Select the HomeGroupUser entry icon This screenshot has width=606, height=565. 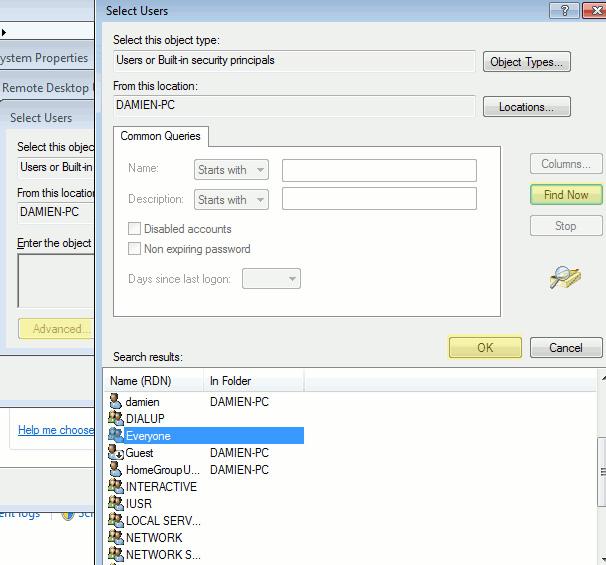pyautogui.click(x=115, y=470)
